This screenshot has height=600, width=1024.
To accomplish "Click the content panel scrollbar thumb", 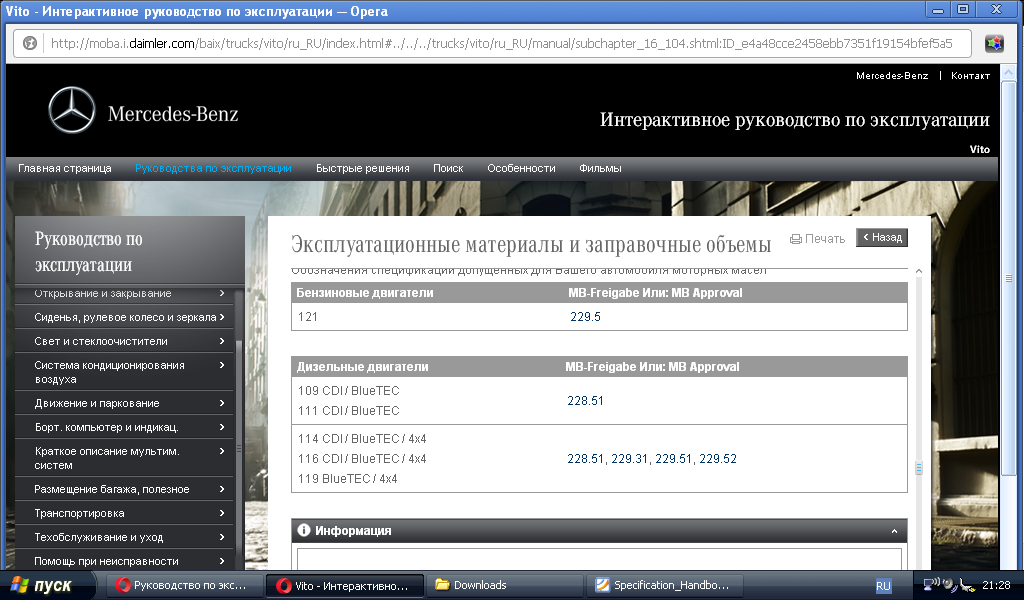I will coord(919,468).
